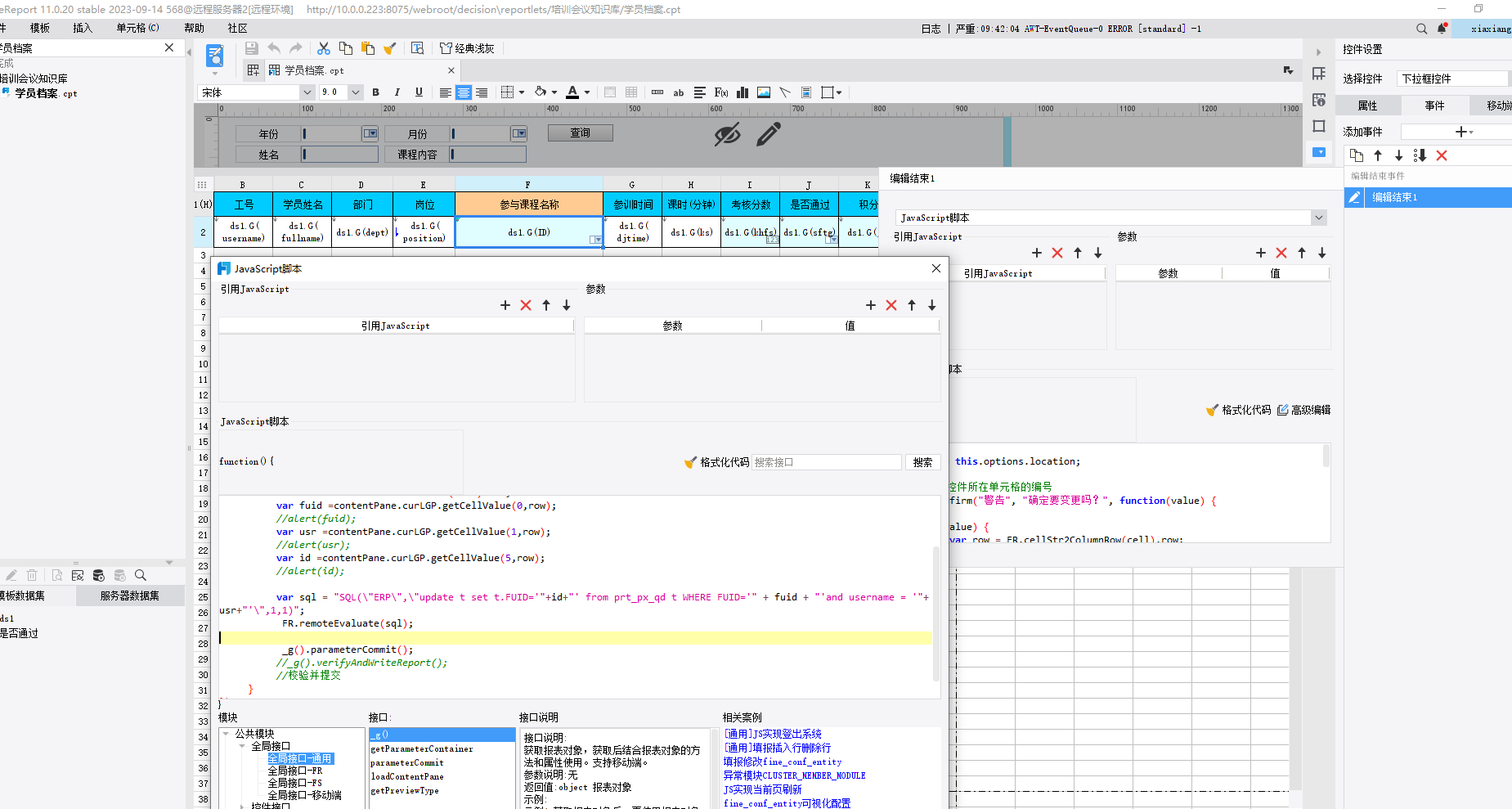Click the insert image icon
The height and width of the screenshot is (809, 1512).
tap(764, 92)
